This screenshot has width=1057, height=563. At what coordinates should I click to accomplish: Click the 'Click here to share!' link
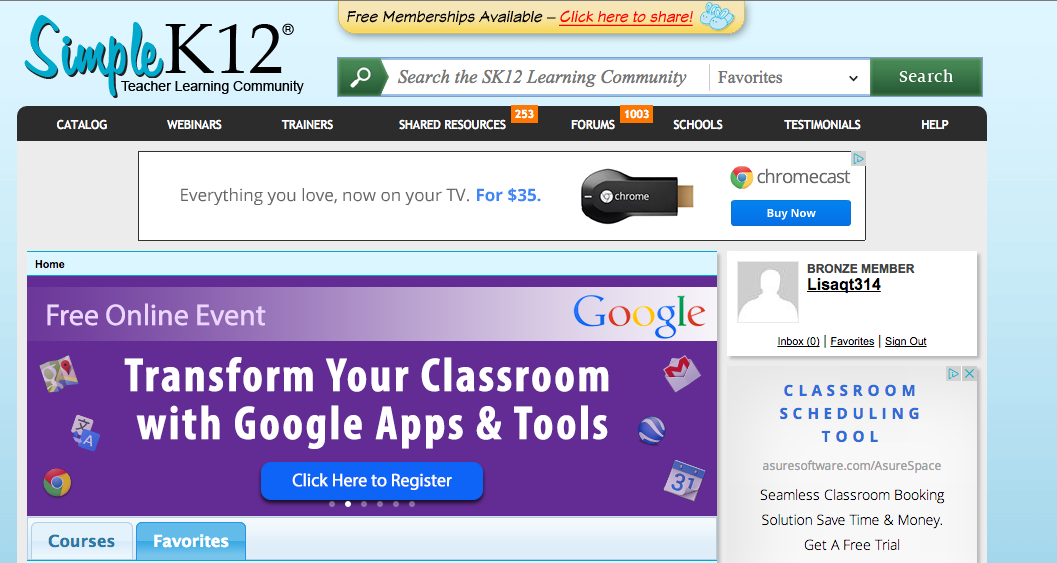click(x=626, y=17)
